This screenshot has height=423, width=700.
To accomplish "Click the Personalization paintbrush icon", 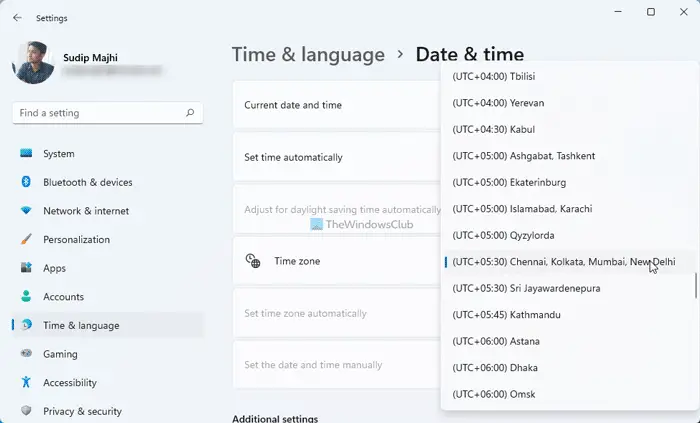I will coord(26,239).
